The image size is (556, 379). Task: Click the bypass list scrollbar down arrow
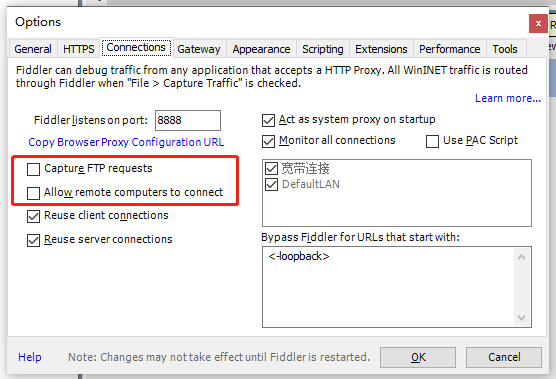click(x=521, y=318)
